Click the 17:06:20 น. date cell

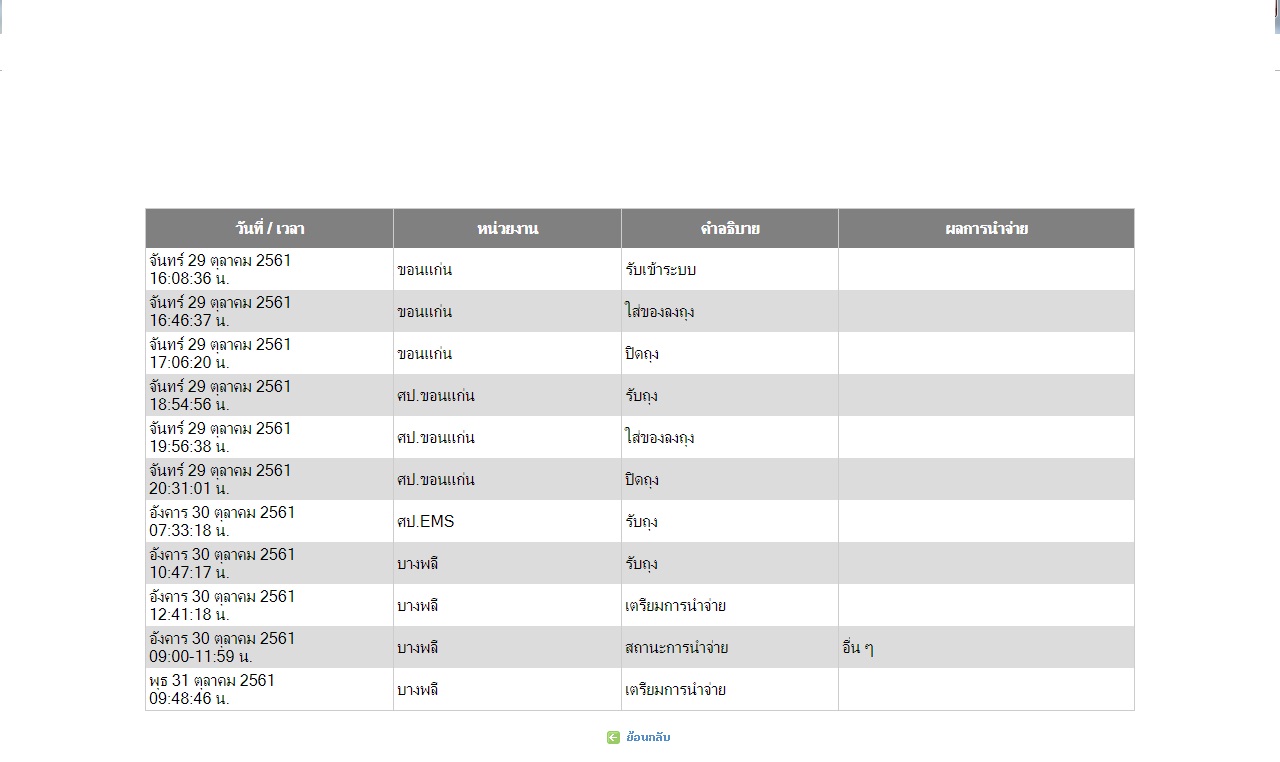[269, 353]
